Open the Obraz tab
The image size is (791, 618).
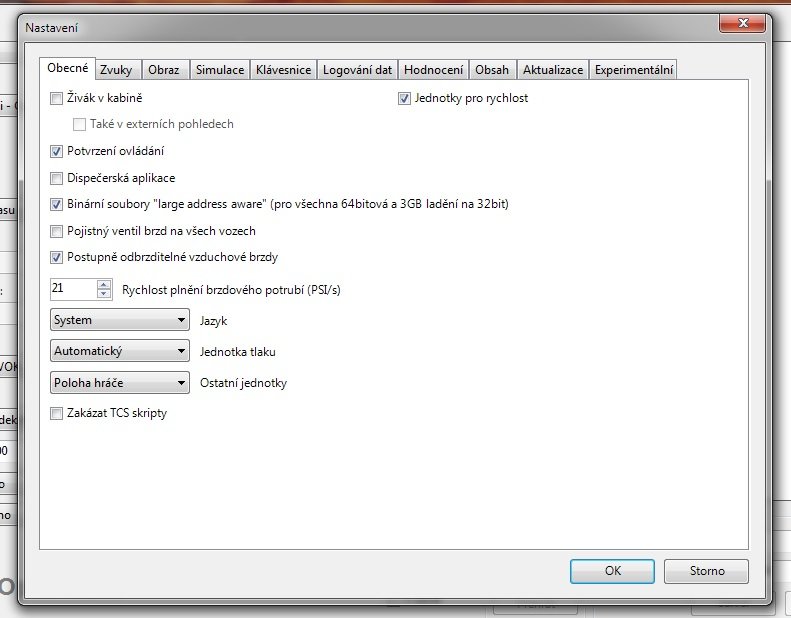pyautogui.click(x=164, y=70)
